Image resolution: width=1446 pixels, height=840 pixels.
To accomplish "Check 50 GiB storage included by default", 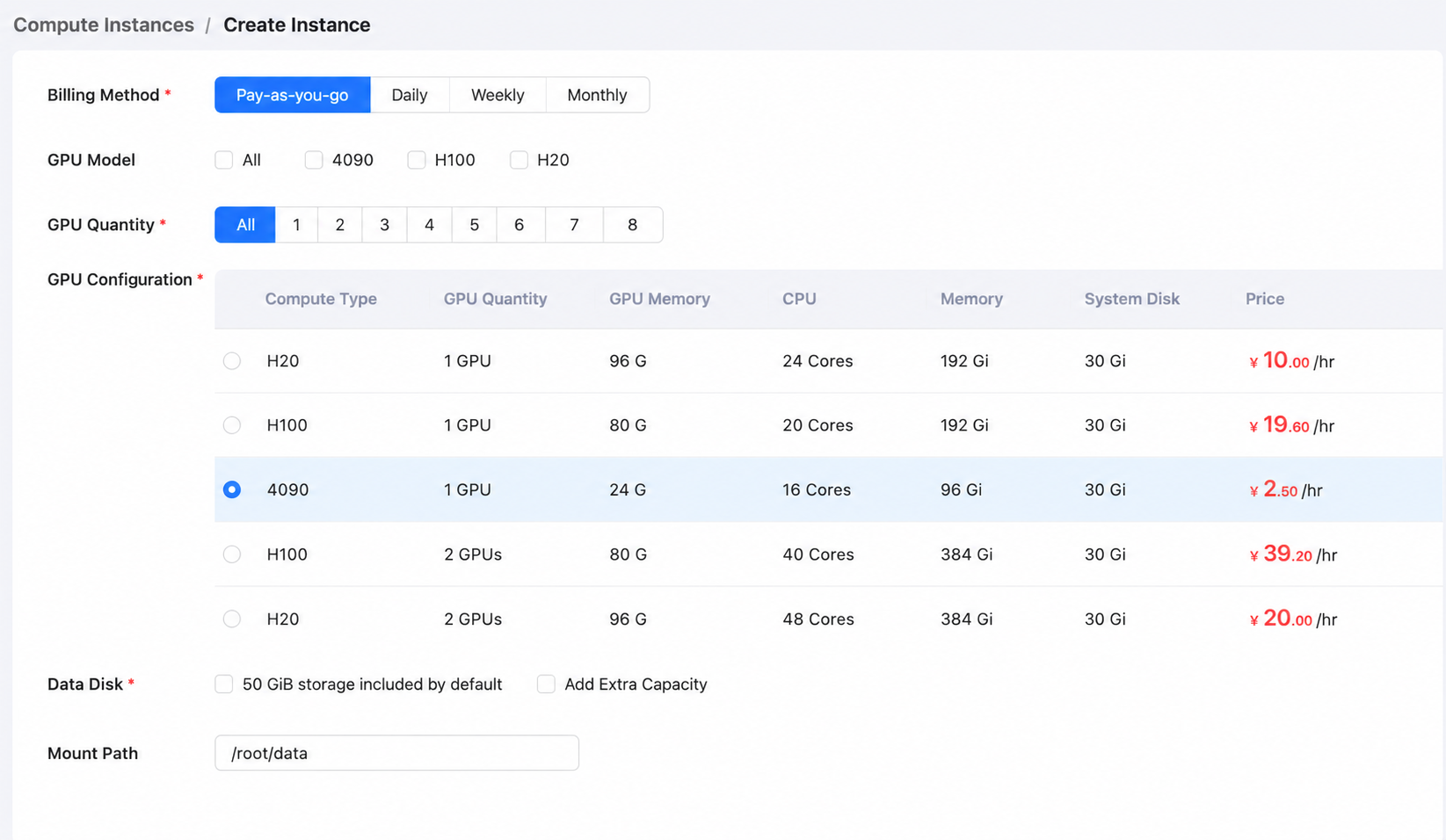I will coord(224,684).
